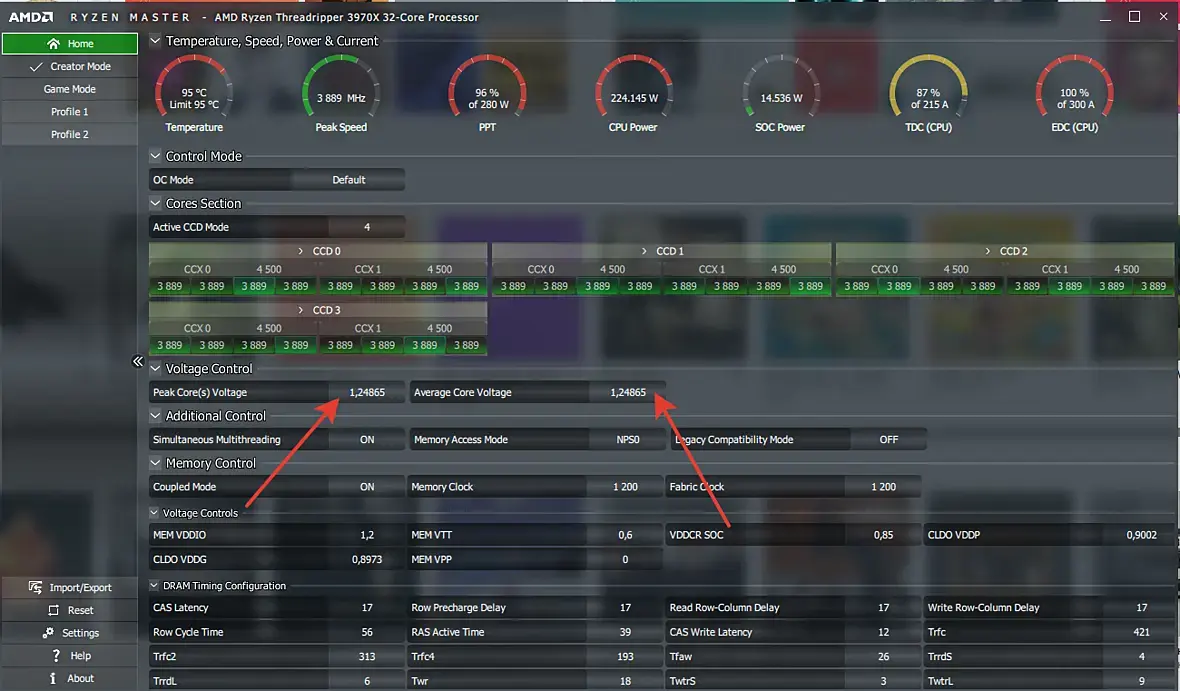Click RAS Active Time value 39

coord(625,632)
